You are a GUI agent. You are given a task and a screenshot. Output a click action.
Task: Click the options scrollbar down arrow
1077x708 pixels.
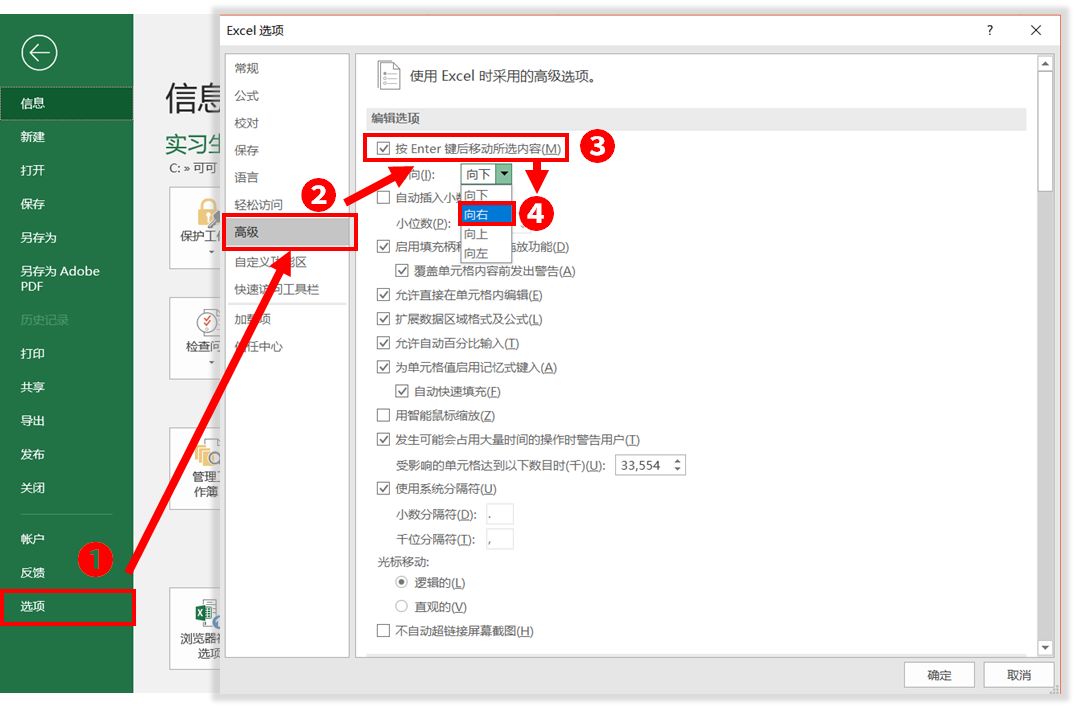tap(1045, 648)
